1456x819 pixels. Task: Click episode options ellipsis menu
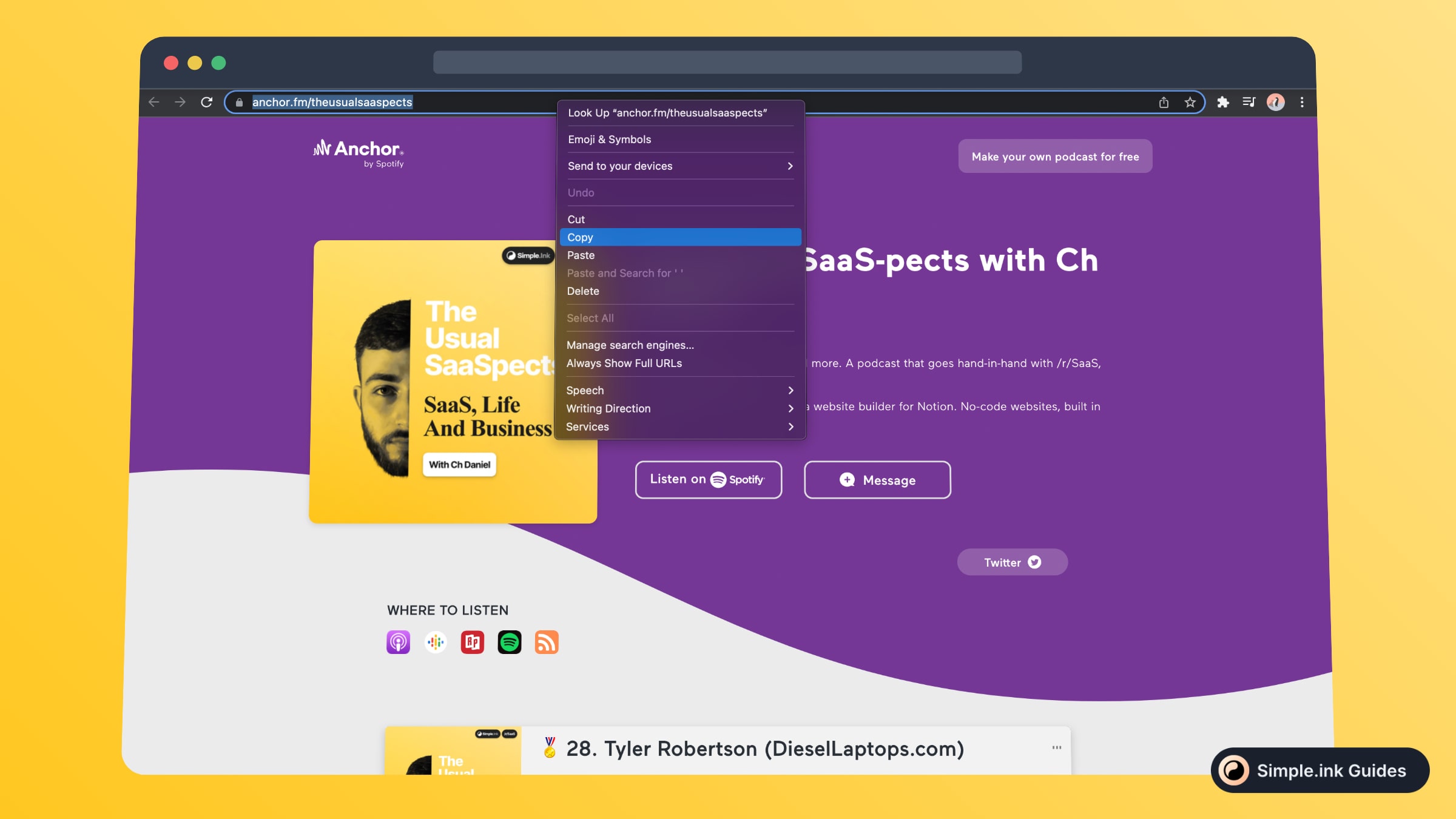tap(1057, 747)
